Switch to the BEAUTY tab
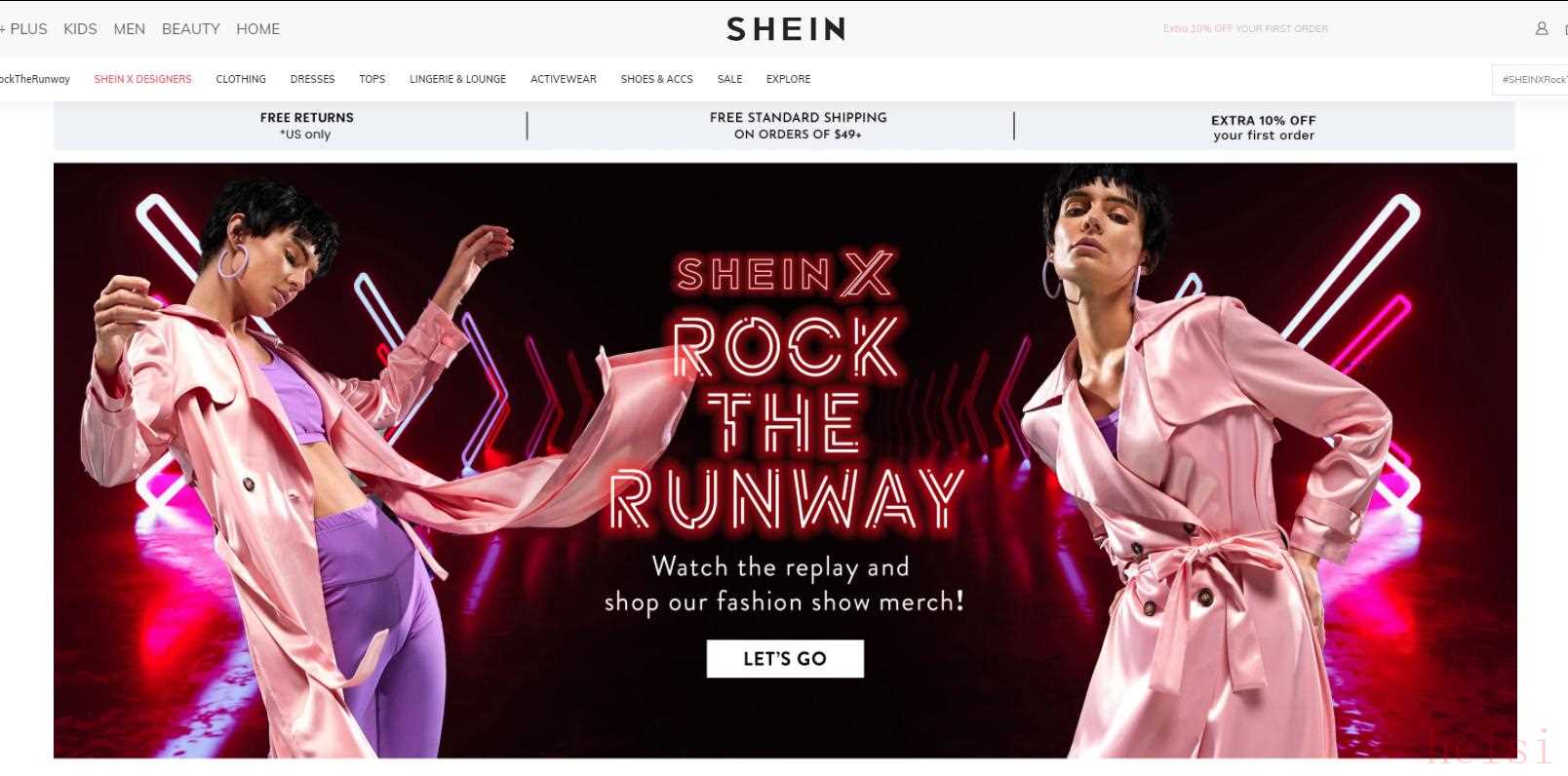This screenshot has width=1568, height=776. (x=191, y=29)
